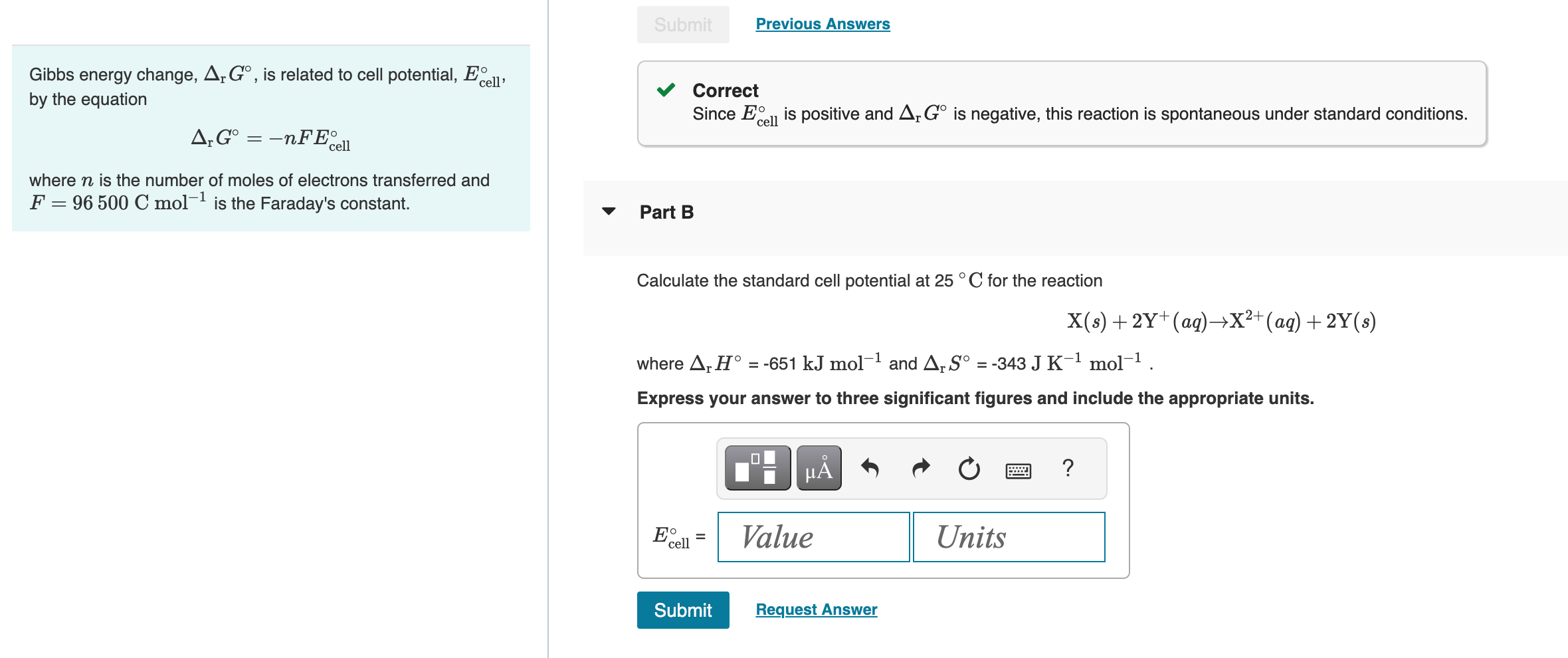This screenshot has height=658, width=1568.
Task: Open Previous Answers
Action: click(821, 23)
